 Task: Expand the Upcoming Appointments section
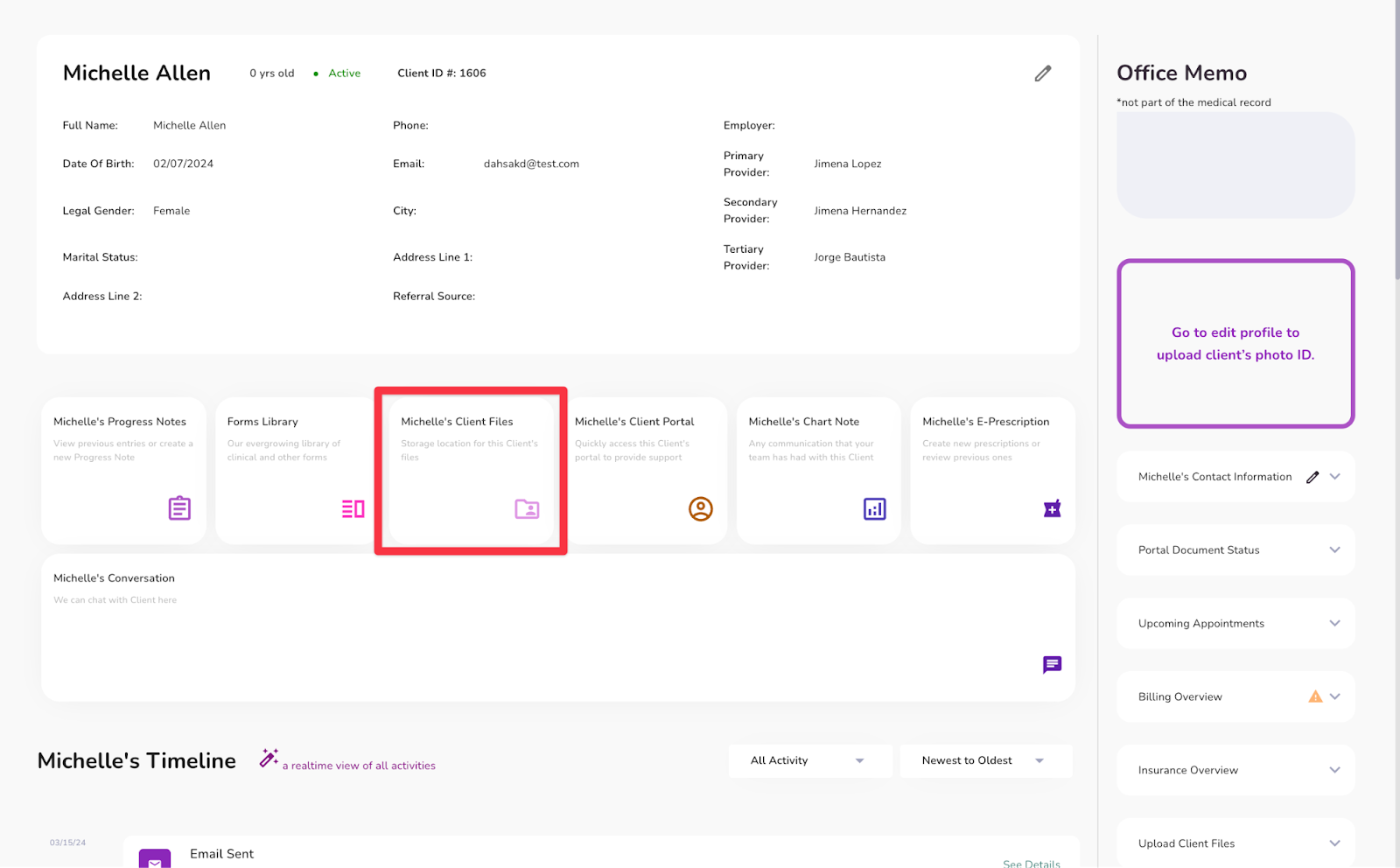(1235, 623)
